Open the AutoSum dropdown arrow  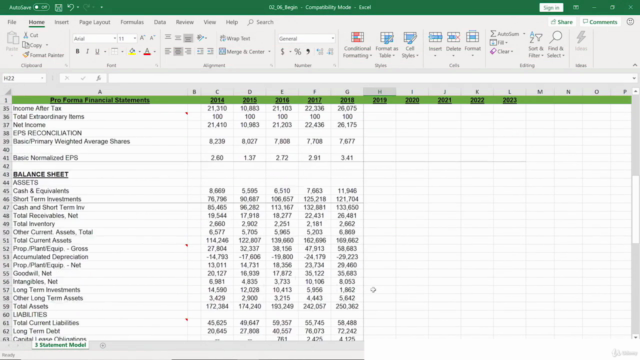(524, 34)
